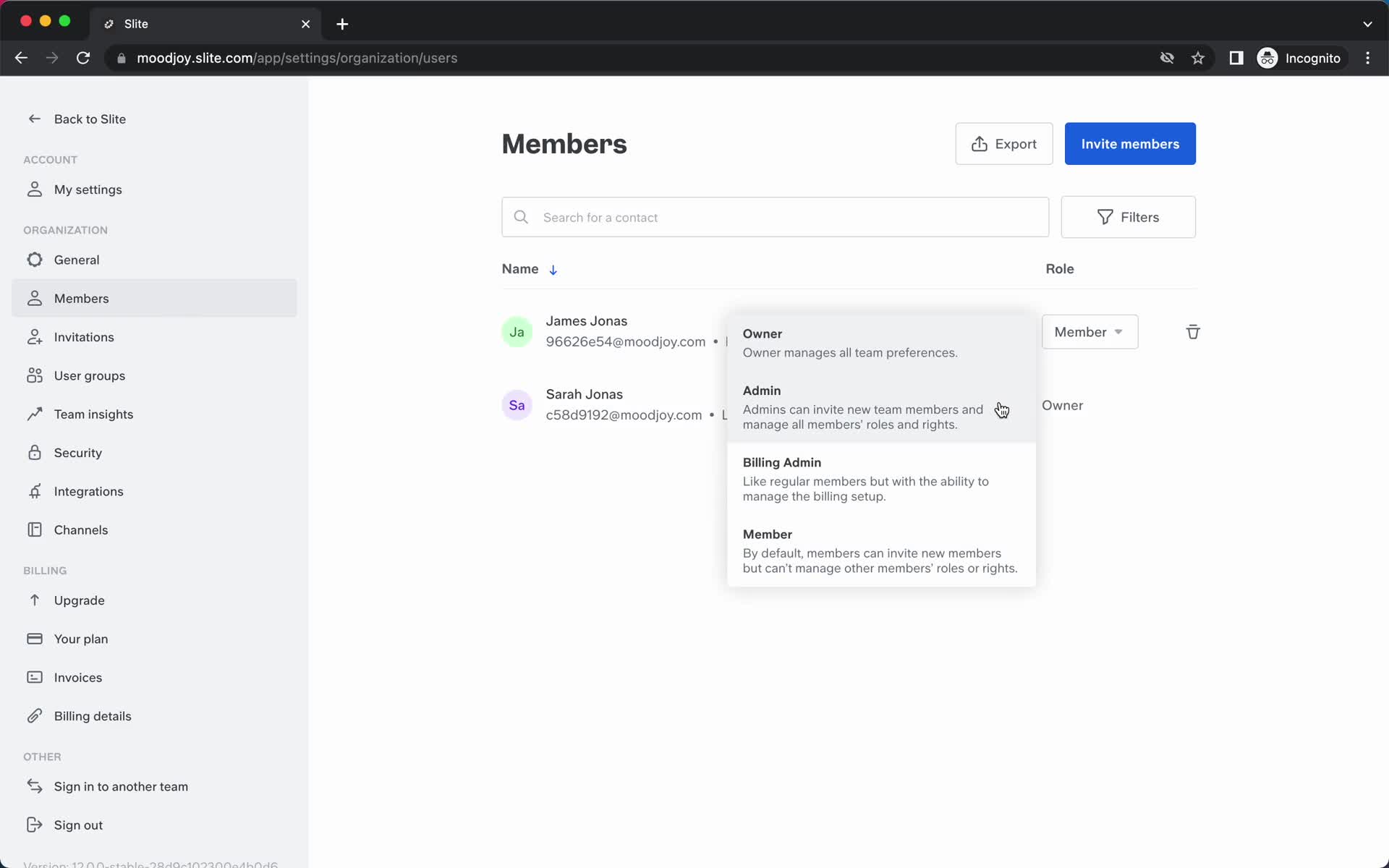Click the Search for a contact field
Viewport: 1389px width, 868px height.
pos(774,217)
